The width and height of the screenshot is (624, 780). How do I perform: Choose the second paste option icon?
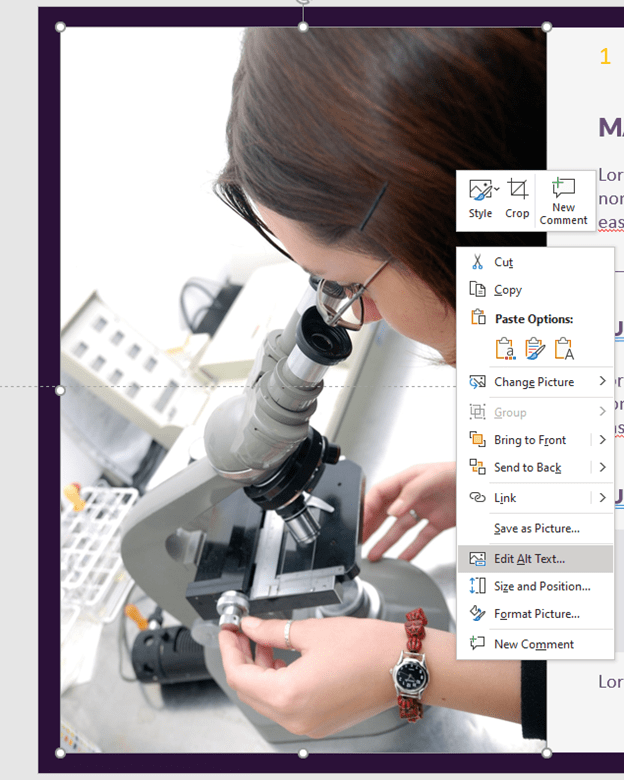(535, 348)
